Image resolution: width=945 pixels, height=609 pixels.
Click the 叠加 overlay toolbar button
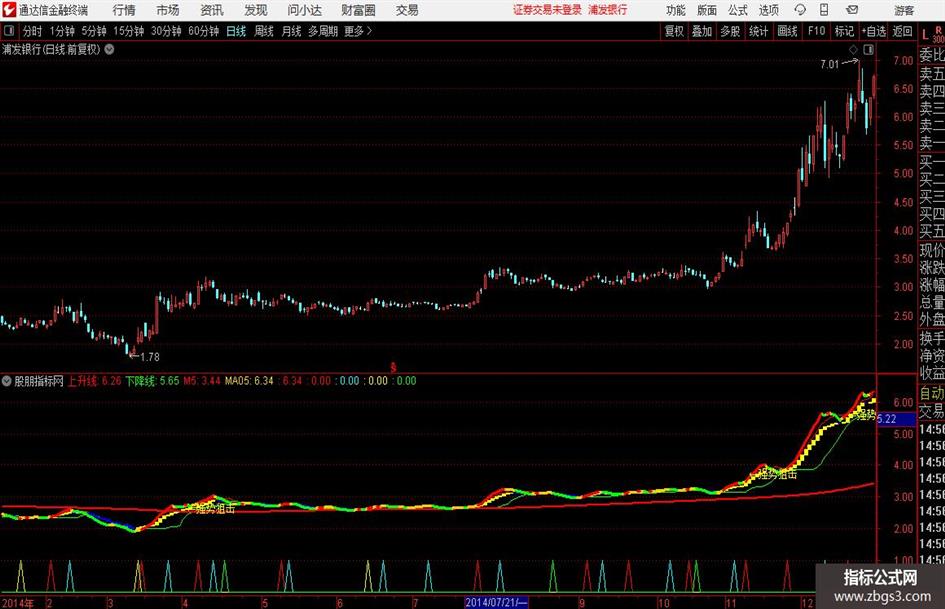pyautogui.click(x=702, y=31)
